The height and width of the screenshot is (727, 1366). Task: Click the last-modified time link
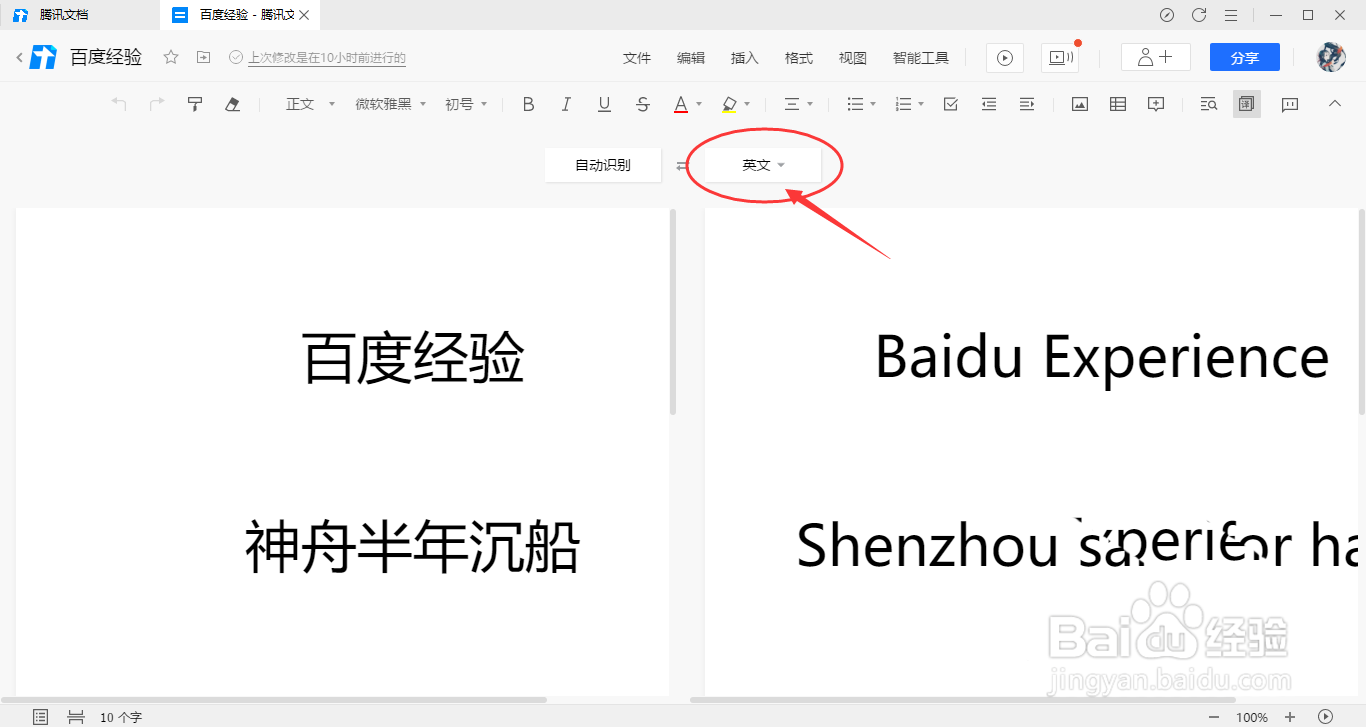327,58
